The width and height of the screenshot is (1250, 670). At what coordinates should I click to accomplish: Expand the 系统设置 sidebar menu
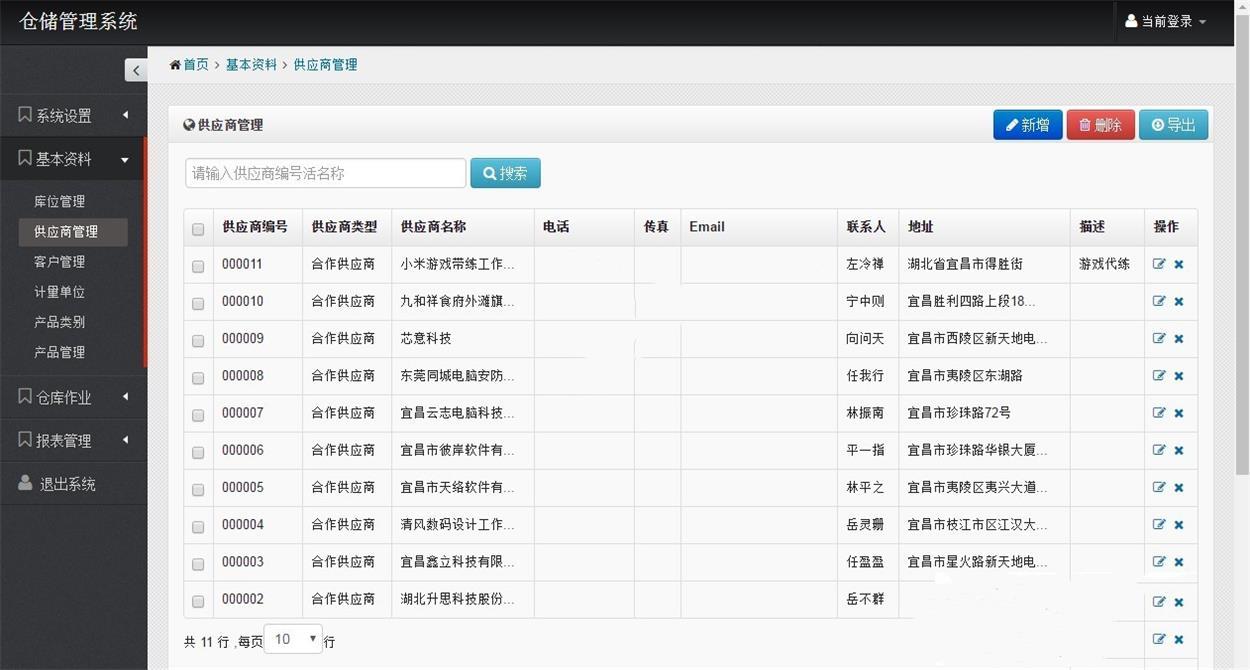click(73, 116)
